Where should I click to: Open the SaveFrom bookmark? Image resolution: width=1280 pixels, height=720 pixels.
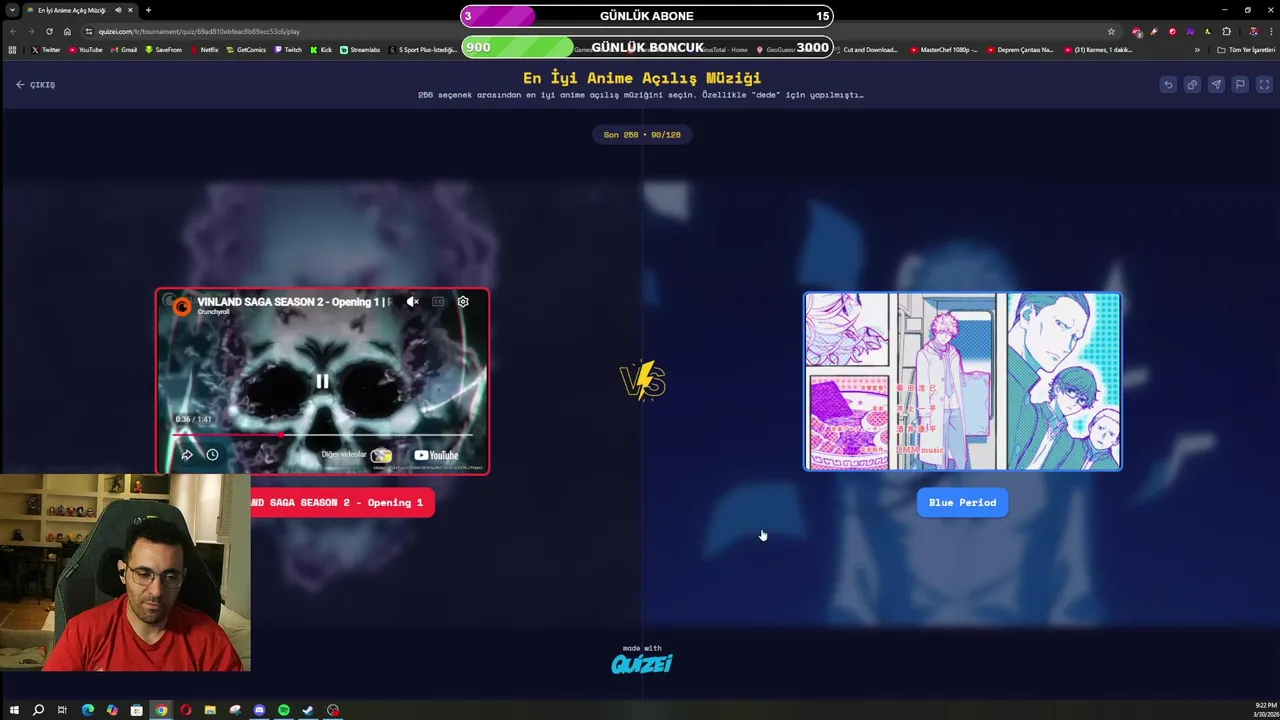click(x=163, y=50)
